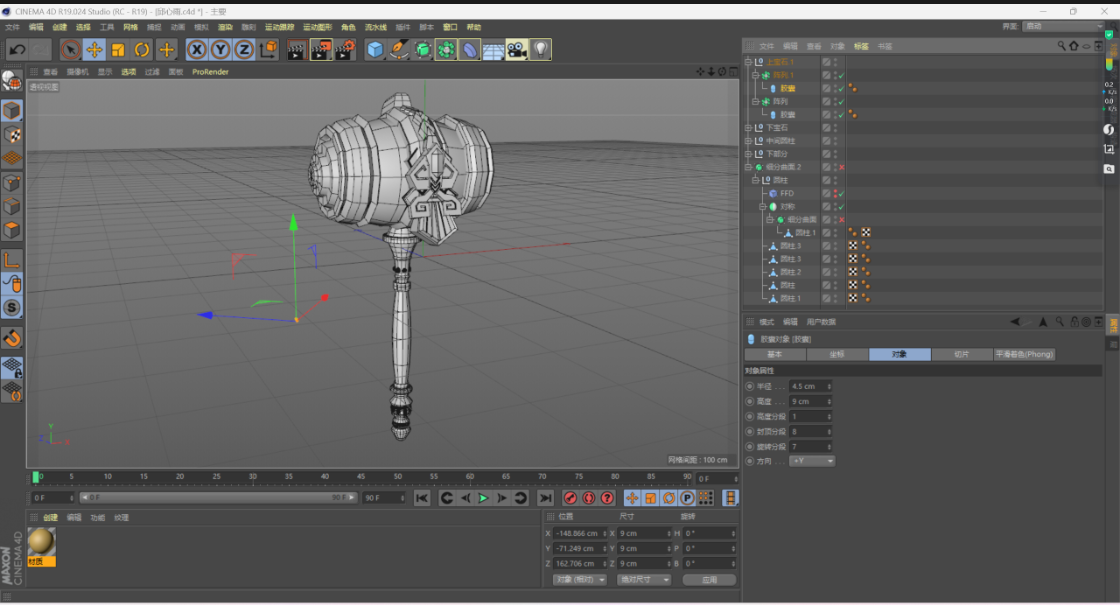The width and height of the screenshot is (1120, 605).
Task: Switch to the 坐标 attribute tab
Action: [x=837, y=354]
